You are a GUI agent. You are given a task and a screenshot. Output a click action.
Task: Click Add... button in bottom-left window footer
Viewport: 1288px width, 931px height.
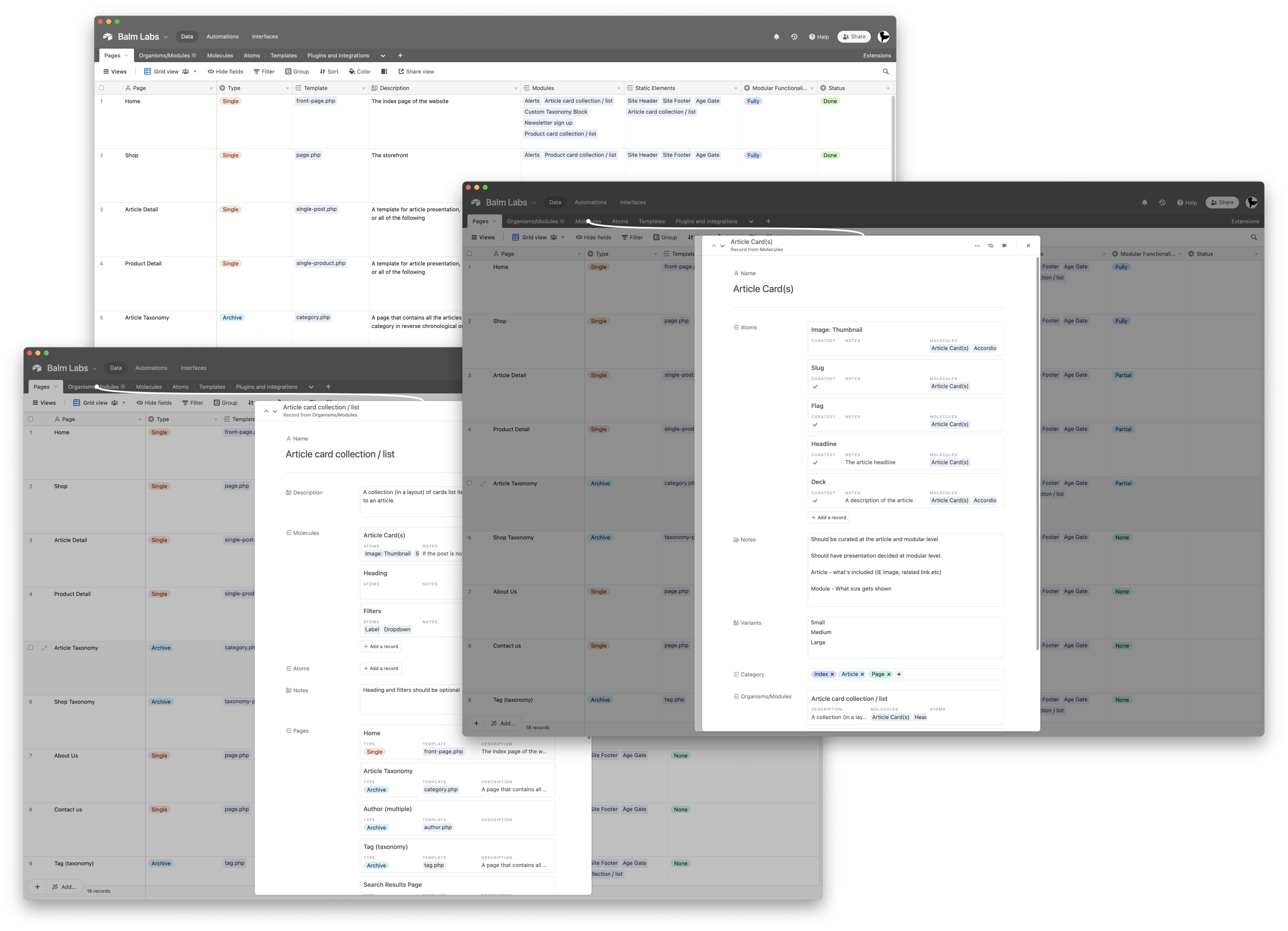coord(64,887)
